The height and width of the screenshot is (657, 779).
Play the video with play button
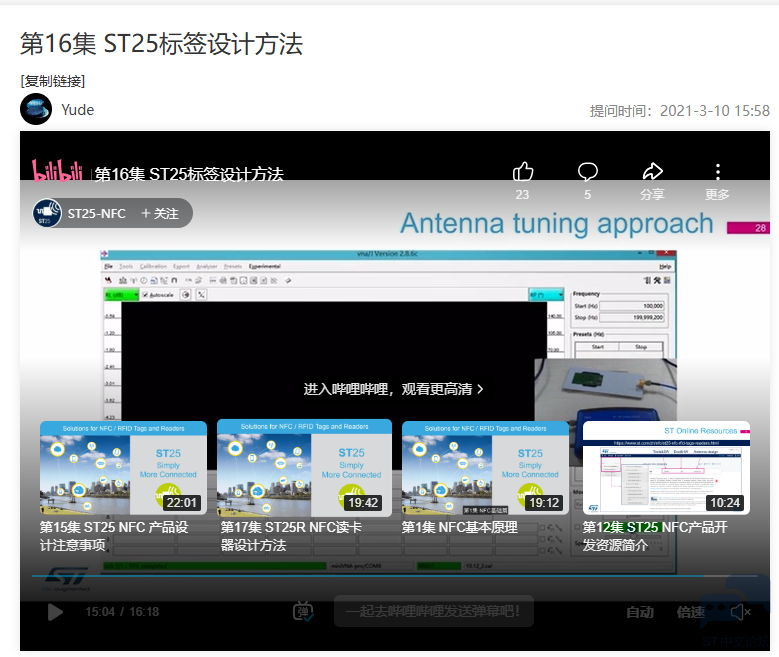pyautogui.click(x=55, y=612)
